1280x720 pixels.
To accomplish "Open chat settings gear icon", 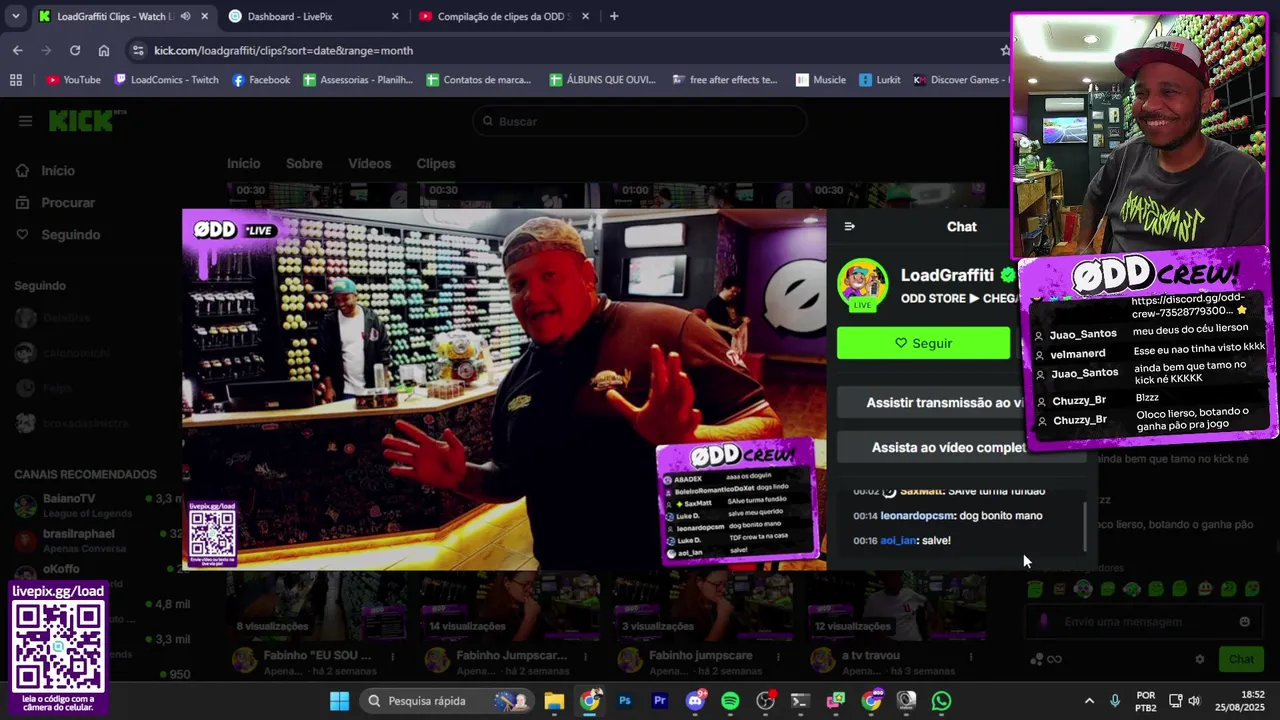I will (x=1200, y=659).
